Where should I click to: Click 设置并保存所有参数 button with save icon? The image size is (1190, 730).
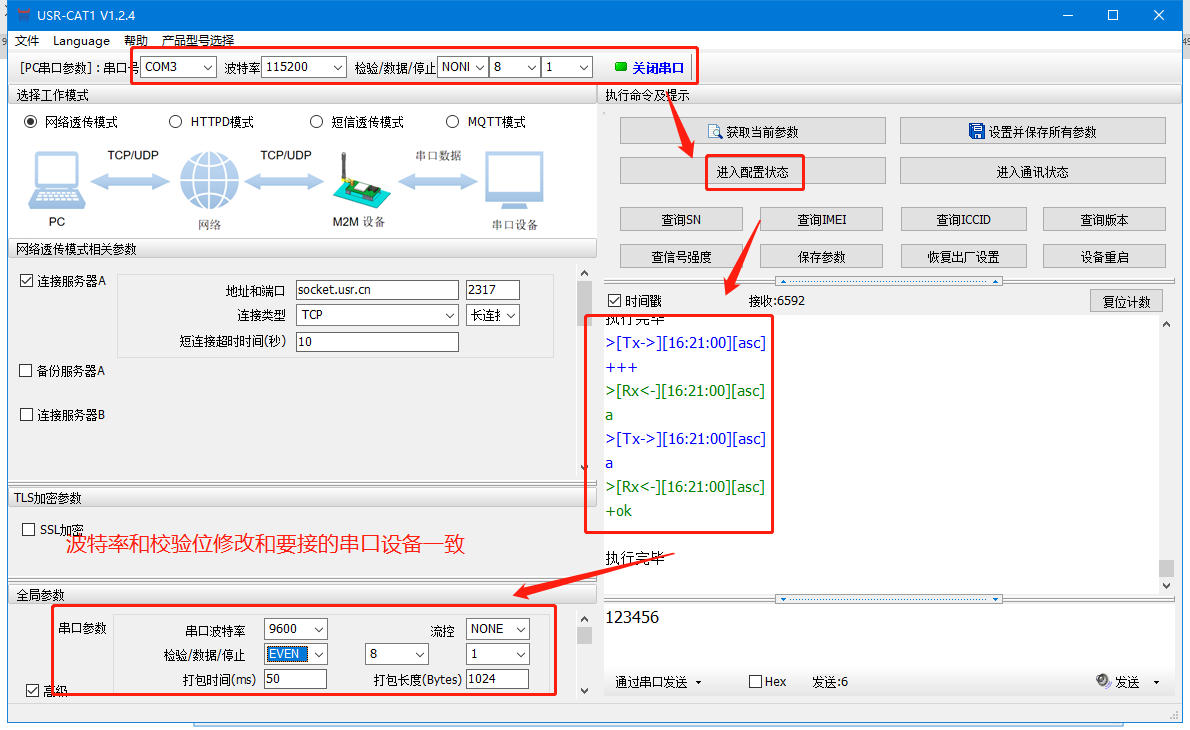click(x=1032, y=131)
